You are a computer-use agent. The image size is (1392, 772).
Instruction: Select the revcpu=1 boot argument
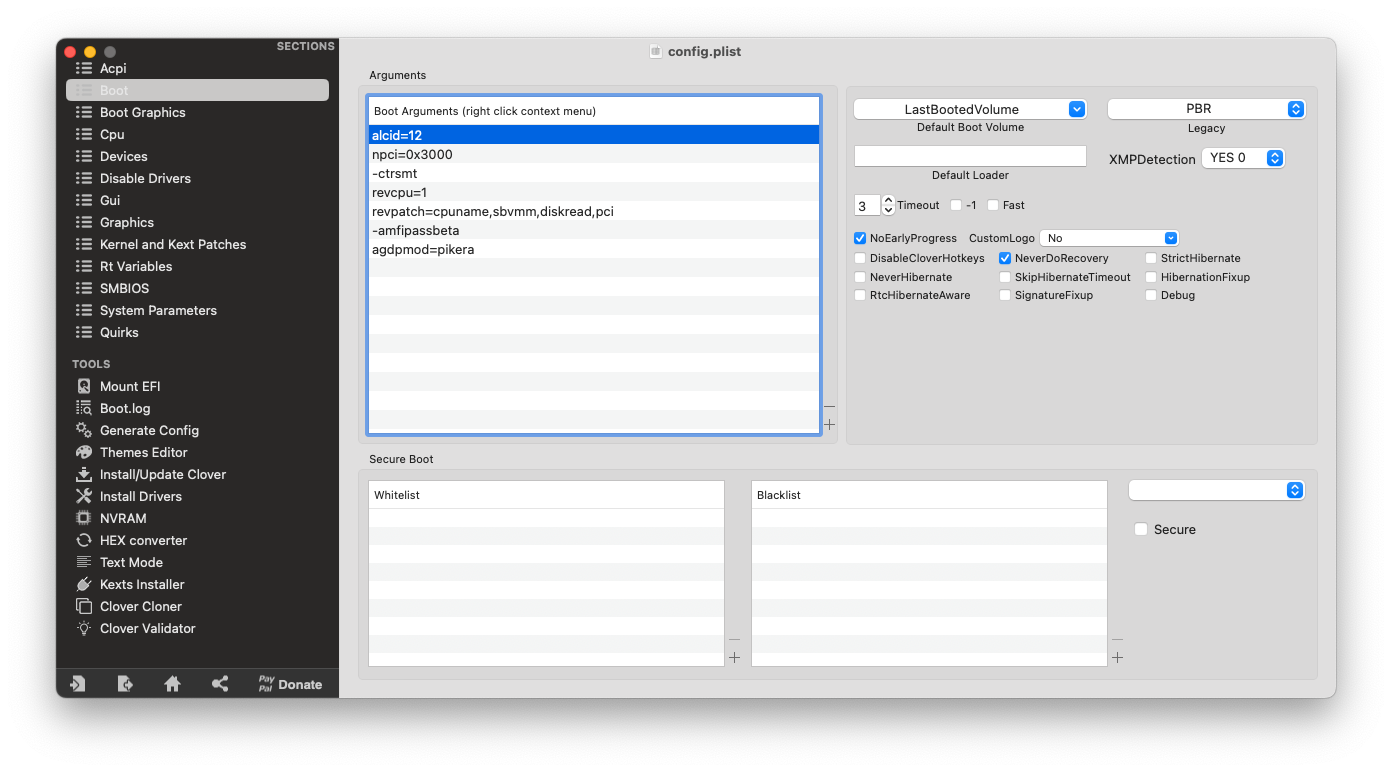point(594,192)
